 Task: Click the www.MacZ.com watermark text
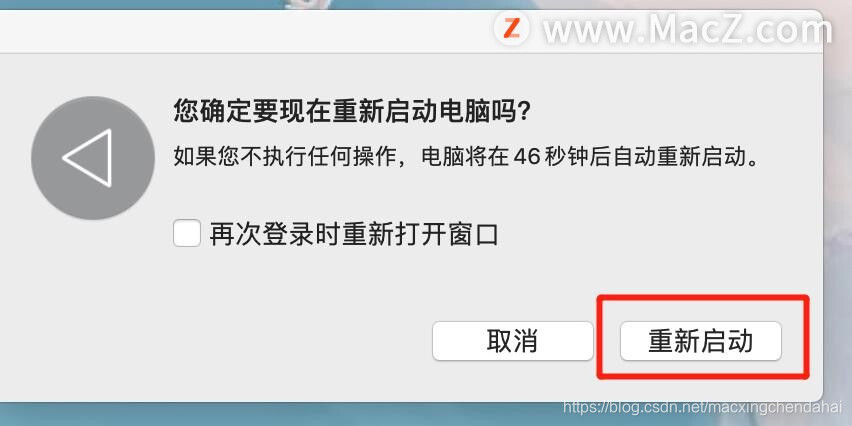pyautogui.click(x=688, y=30)
